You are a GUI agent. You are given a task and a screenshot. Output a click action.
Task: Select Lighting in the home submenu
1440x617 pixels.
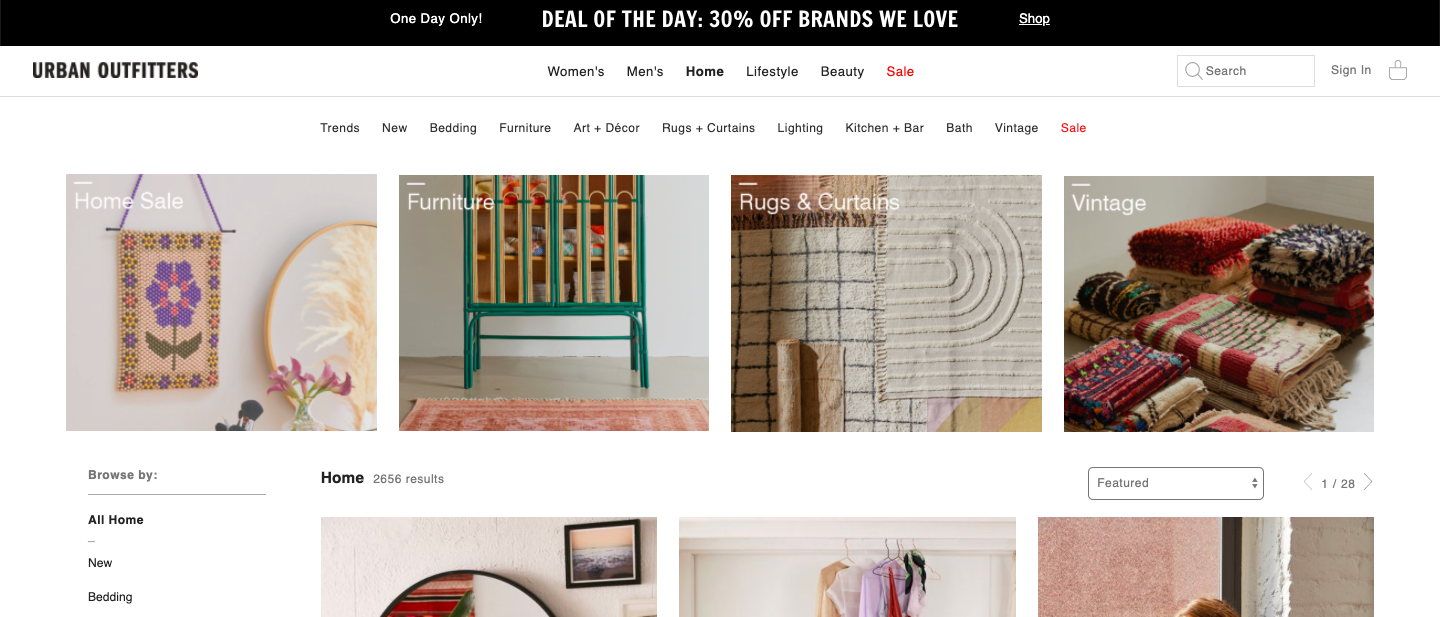[800, 128]
